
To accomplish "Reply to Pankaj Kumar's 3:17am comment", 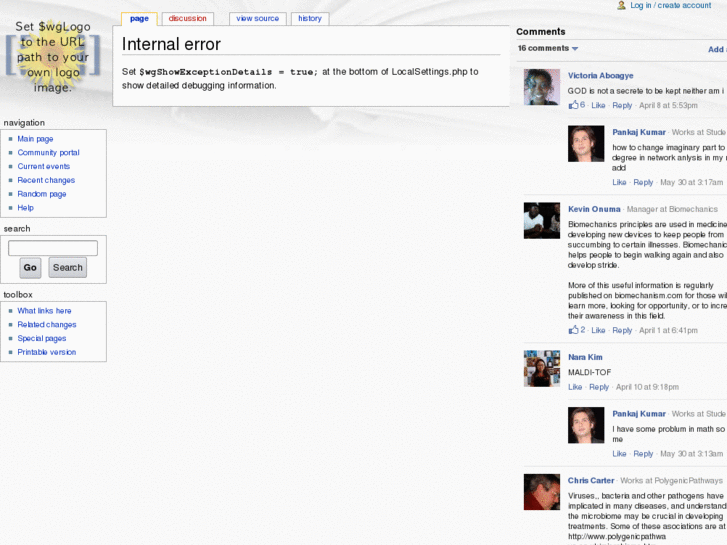I will point(643,182).
